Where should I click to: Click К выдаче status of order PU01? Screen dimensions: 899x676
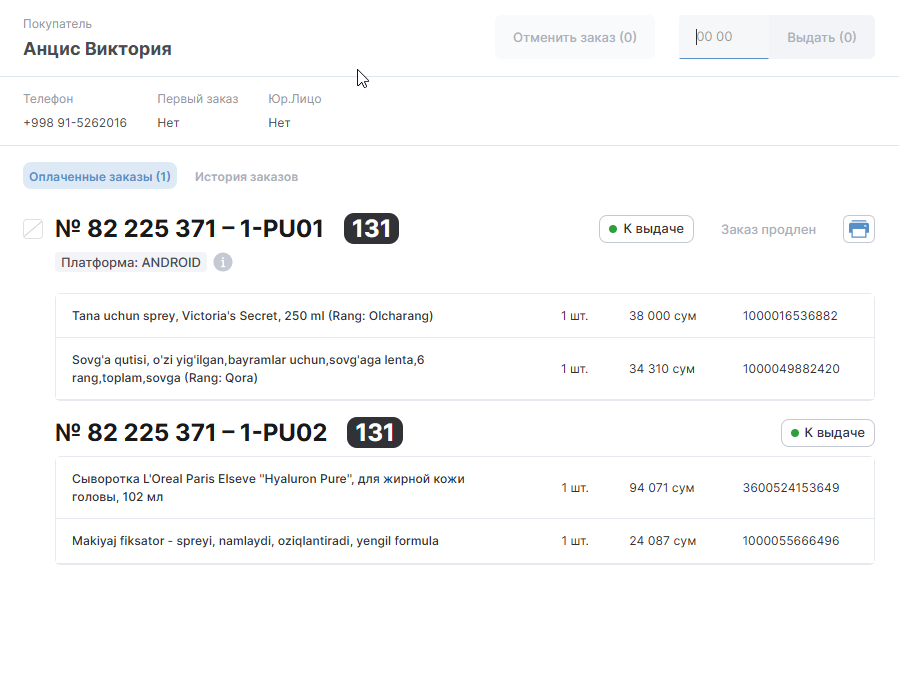click(645, 229)
